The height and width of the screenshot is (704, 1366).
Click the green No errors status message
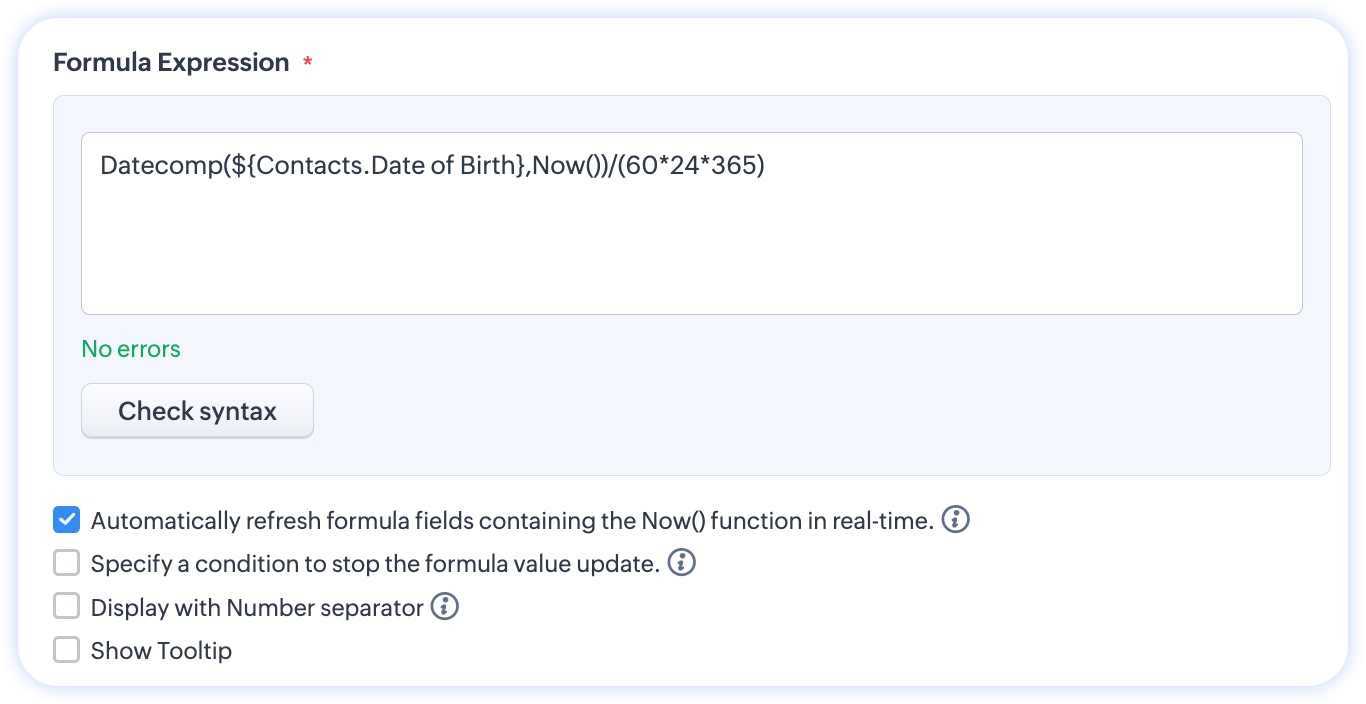pos(131,349)
